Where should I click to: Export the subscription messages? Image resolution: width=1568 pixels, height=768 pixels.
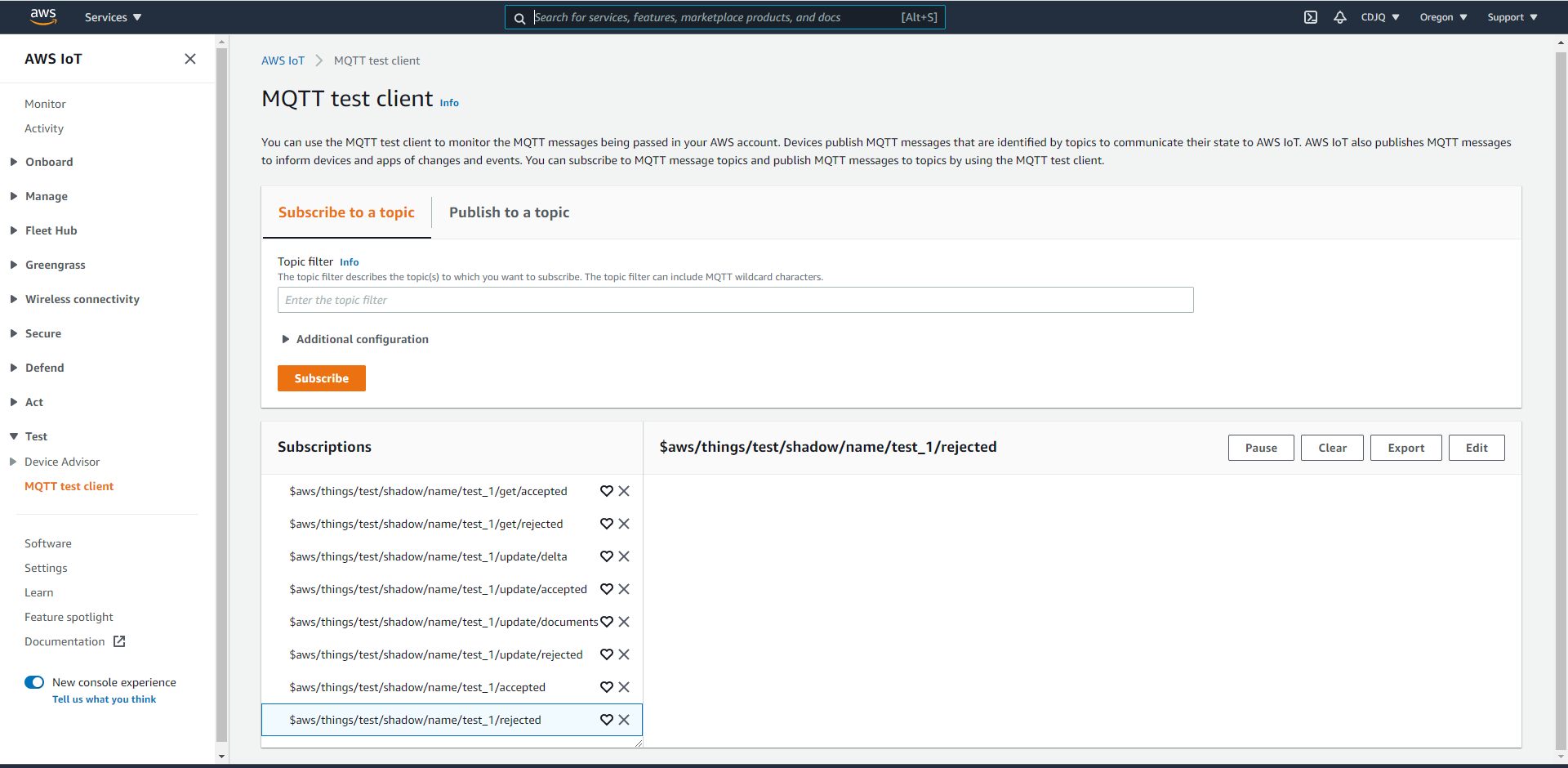pyautogui.click(x=1406, y=448)
